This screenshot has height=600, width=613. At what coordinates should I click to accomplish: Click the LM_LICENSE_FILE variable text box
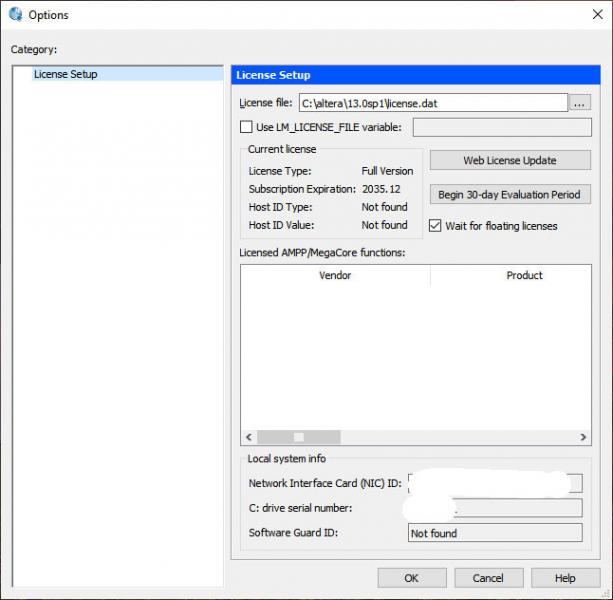point(501,127)
